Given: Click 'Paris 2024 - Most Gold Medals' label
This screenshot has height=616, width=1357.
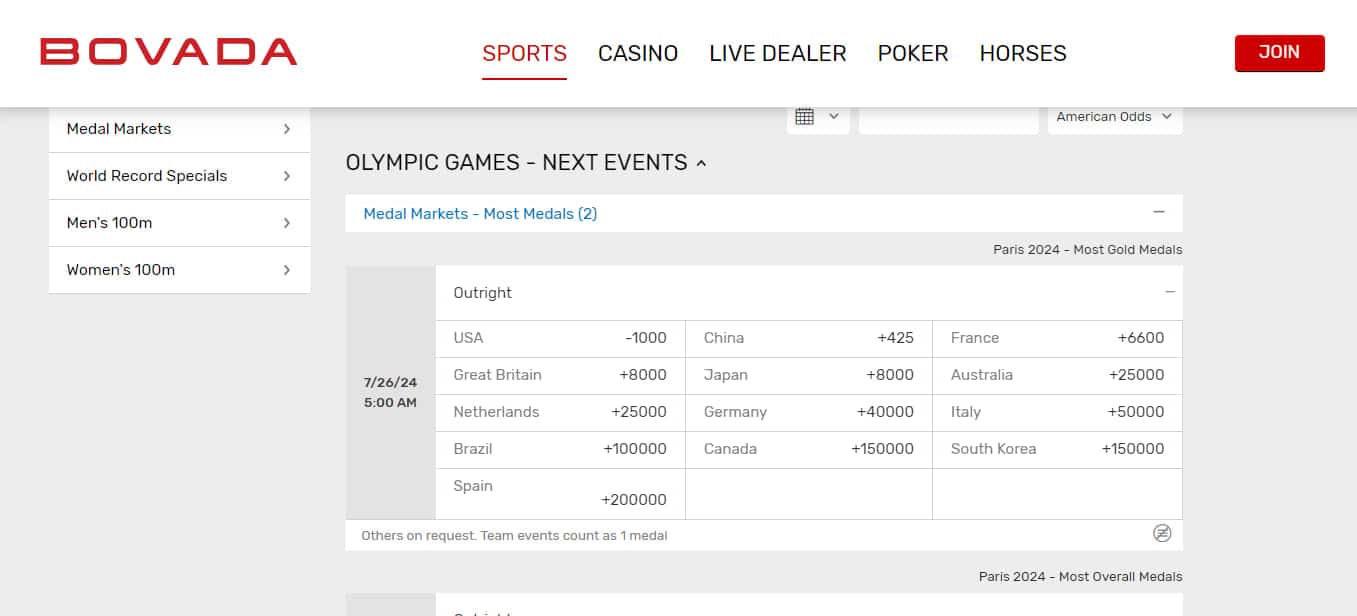Looking at the screenshot, I should point(1087,250).
